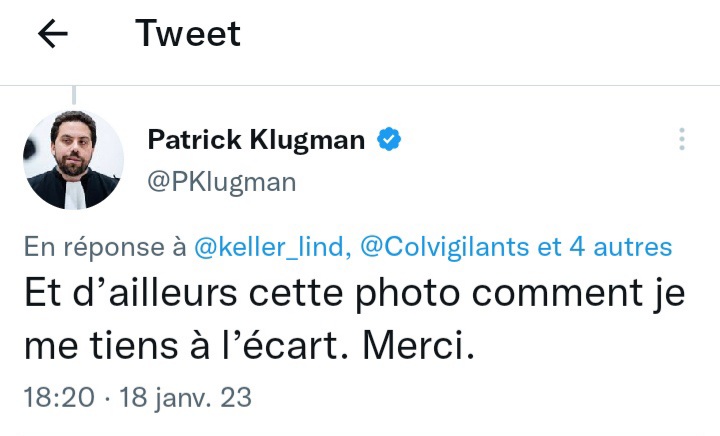Open the @PKlugman handle

pyautogui.click(x=222, y=181)
